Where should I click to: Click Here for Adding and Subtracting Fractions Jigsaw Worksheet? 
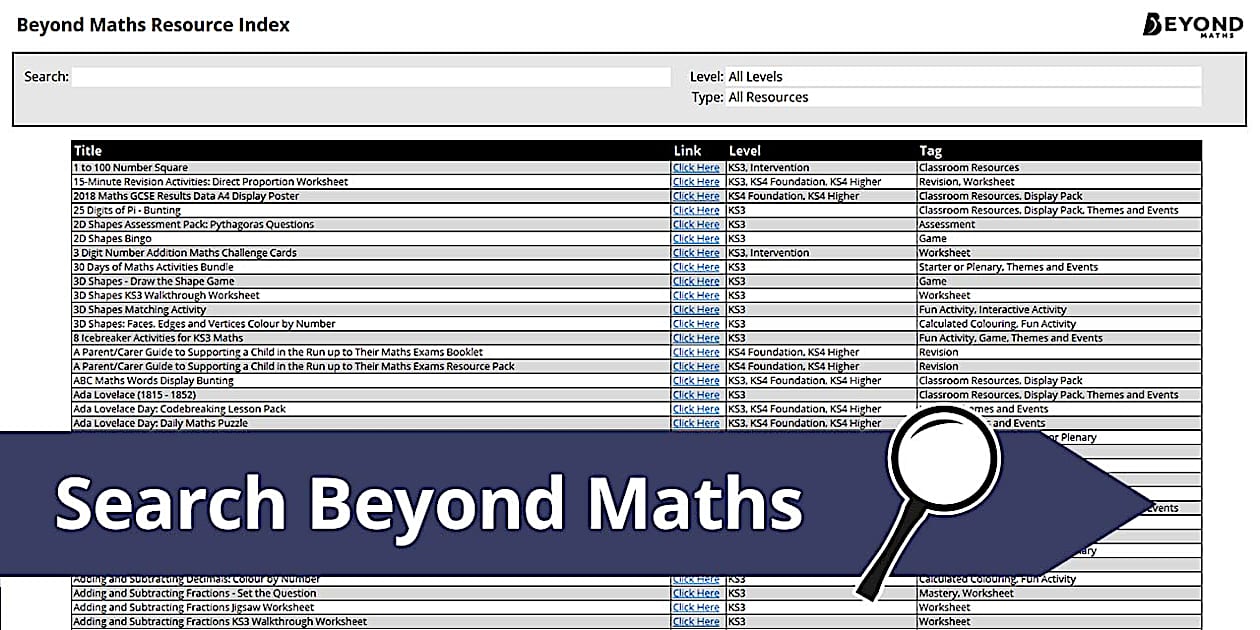point(696,606)
